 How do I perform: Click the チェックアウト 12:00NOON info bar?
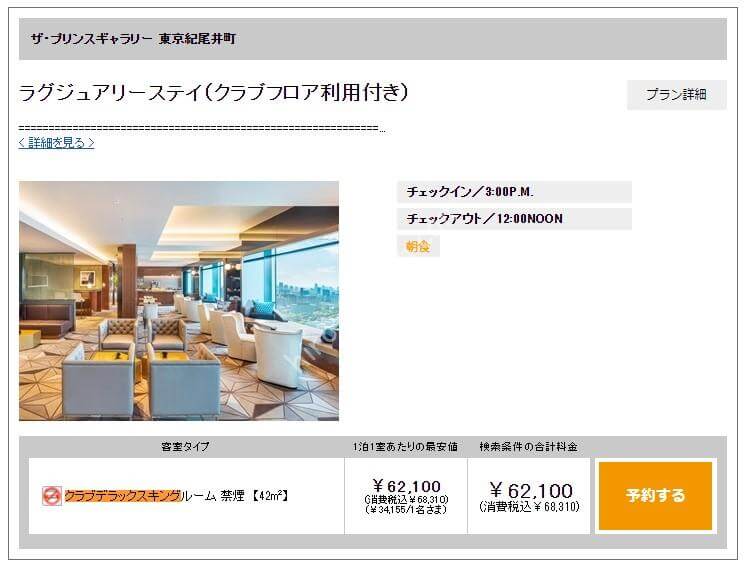click(x=514, y=219)
